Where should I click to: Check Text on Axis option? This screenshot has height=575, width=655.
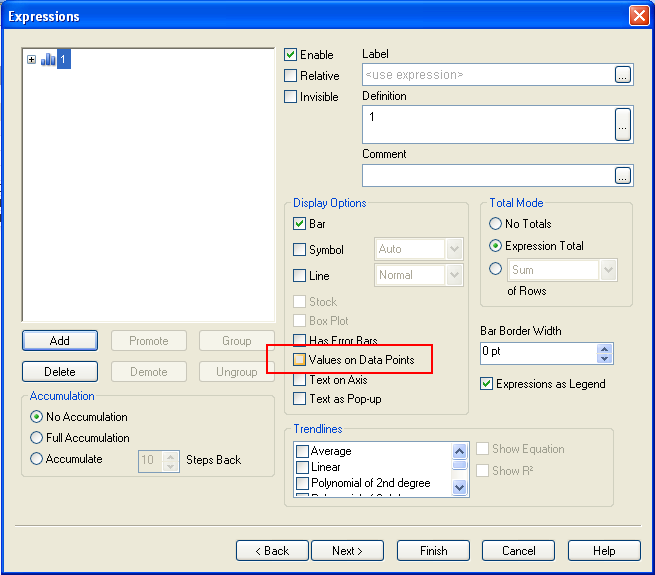click(x=299, y=379)
